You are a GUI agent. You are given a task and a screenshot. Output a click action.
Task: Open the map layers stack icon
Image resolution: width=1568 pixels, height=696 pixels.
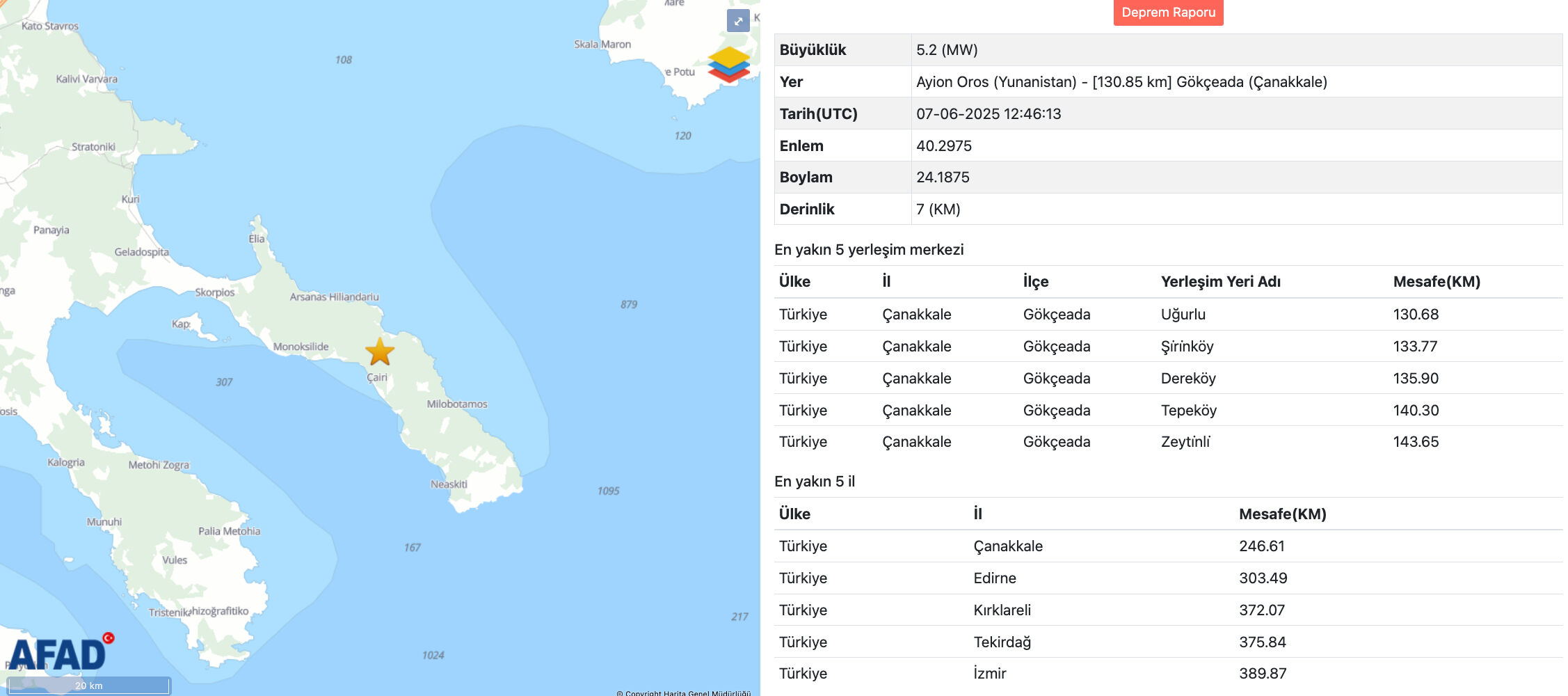[x=728, y=65]
